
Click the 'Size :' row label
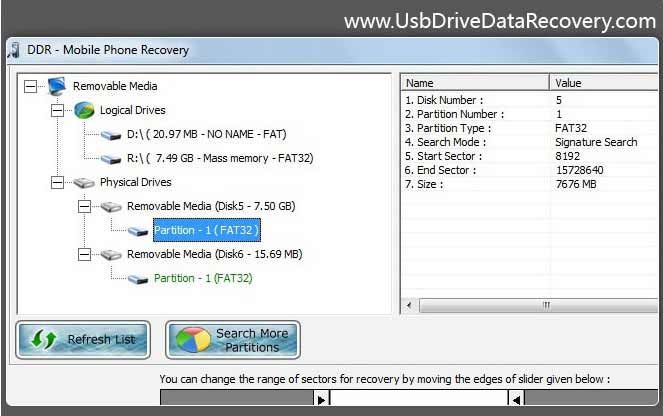click(x=424, y=184)
